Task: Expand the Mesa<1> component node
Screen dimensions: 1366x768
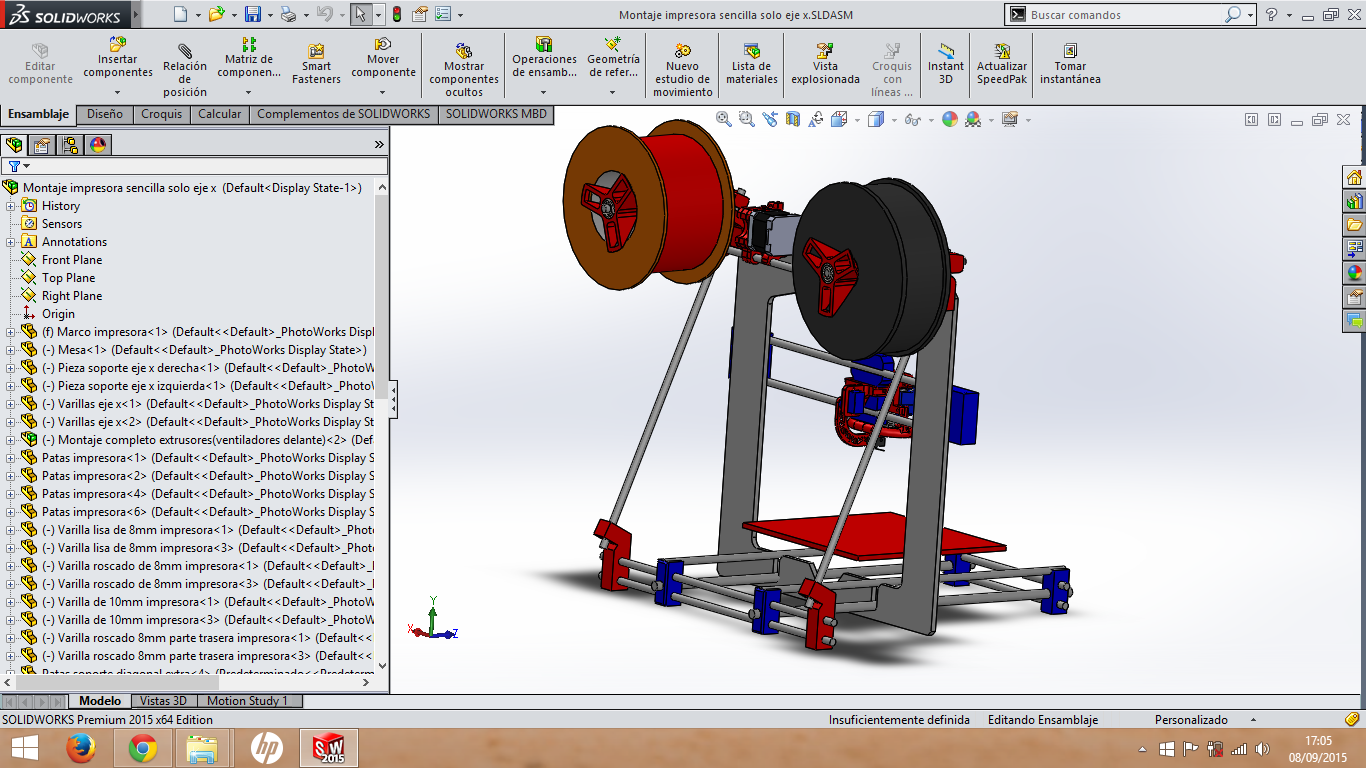Action: pyautogui.click(x=12, y=350)
